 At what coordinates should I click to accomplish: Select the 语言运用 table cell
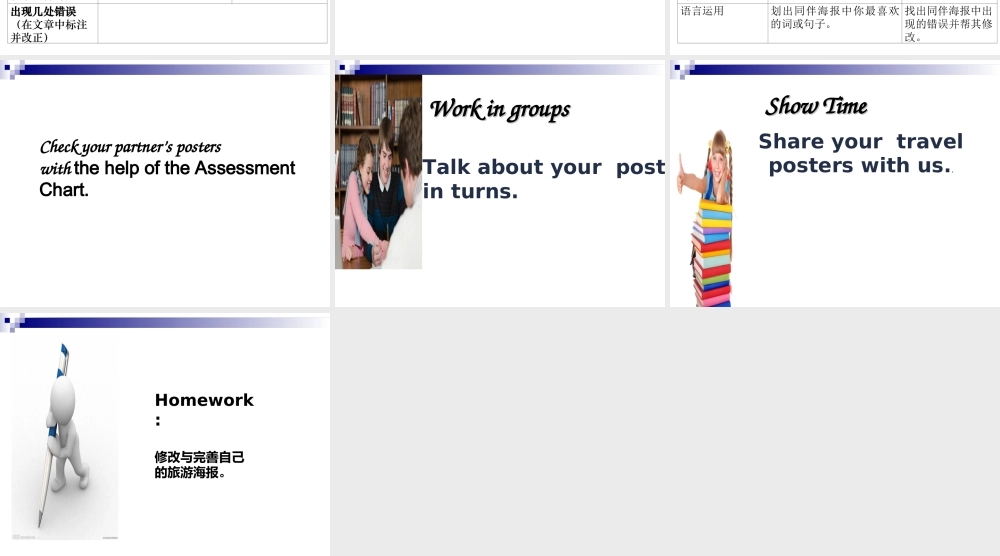coord(722,23)
